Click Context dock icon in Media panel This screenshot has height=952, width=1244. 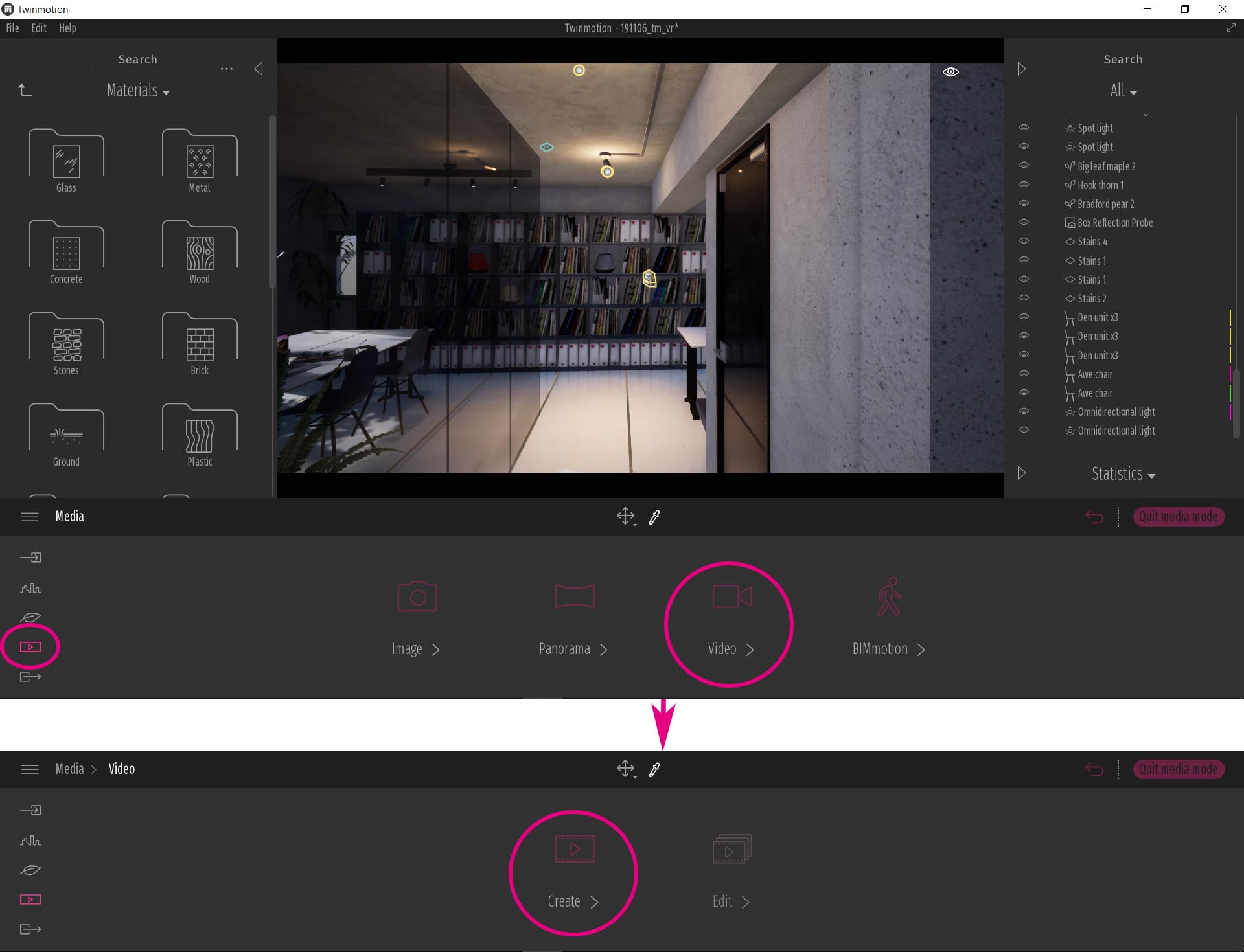point(30,588)
